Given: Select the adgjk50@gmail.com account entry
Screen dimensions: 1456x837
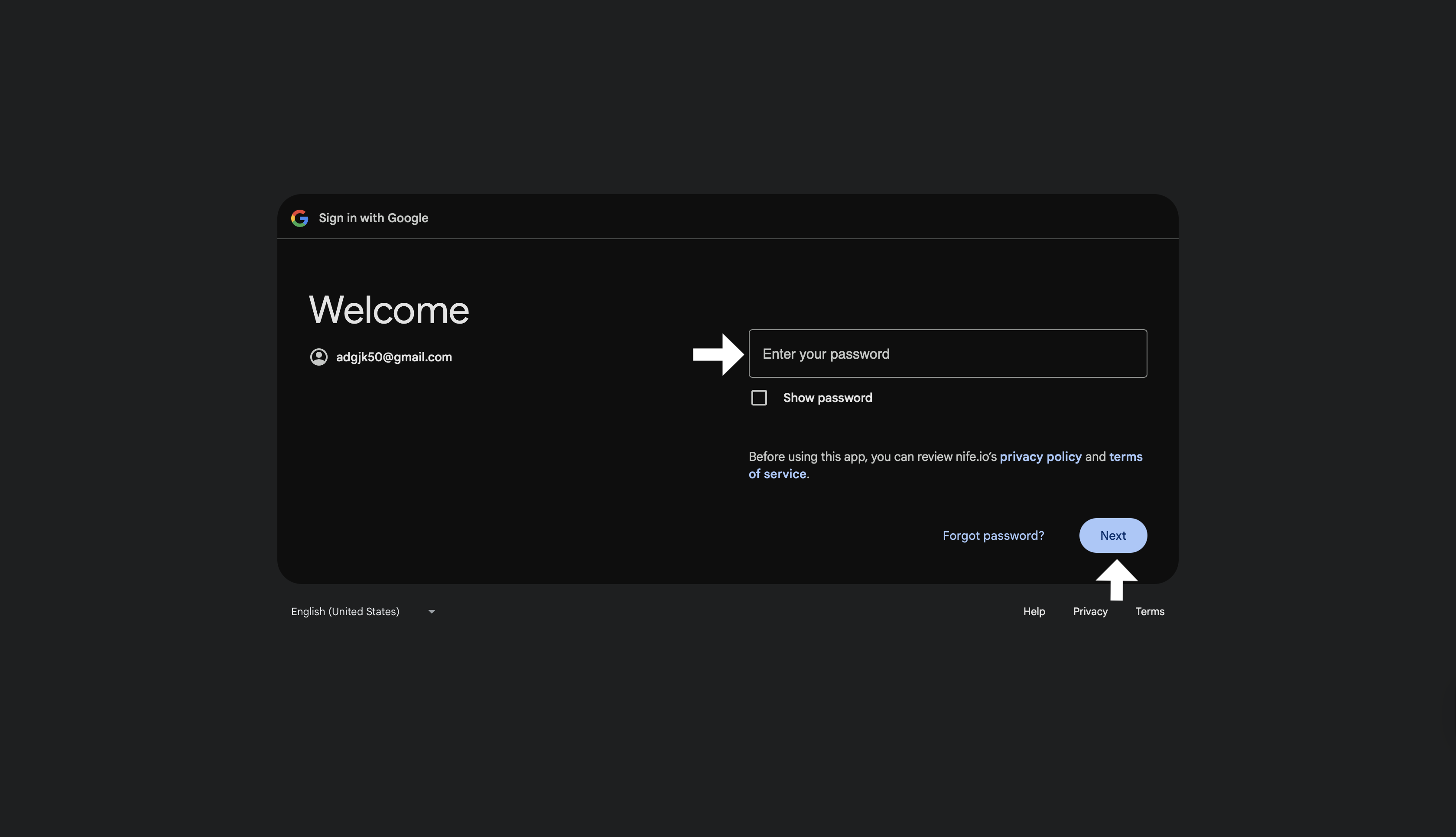Looking at the screenshot, I should 394,357.
